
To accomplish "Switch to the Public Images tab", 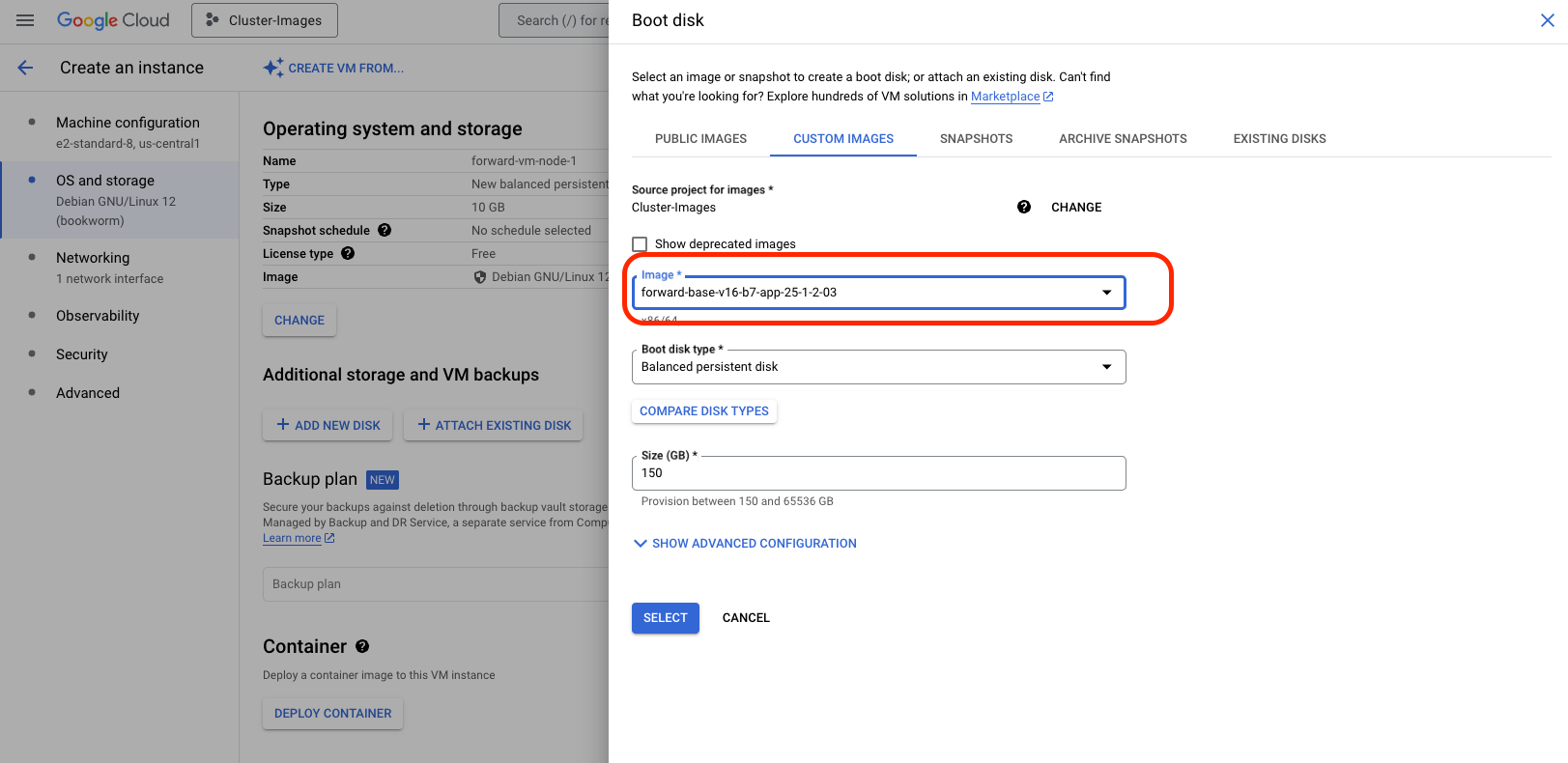I will click(x=700, y=139).
